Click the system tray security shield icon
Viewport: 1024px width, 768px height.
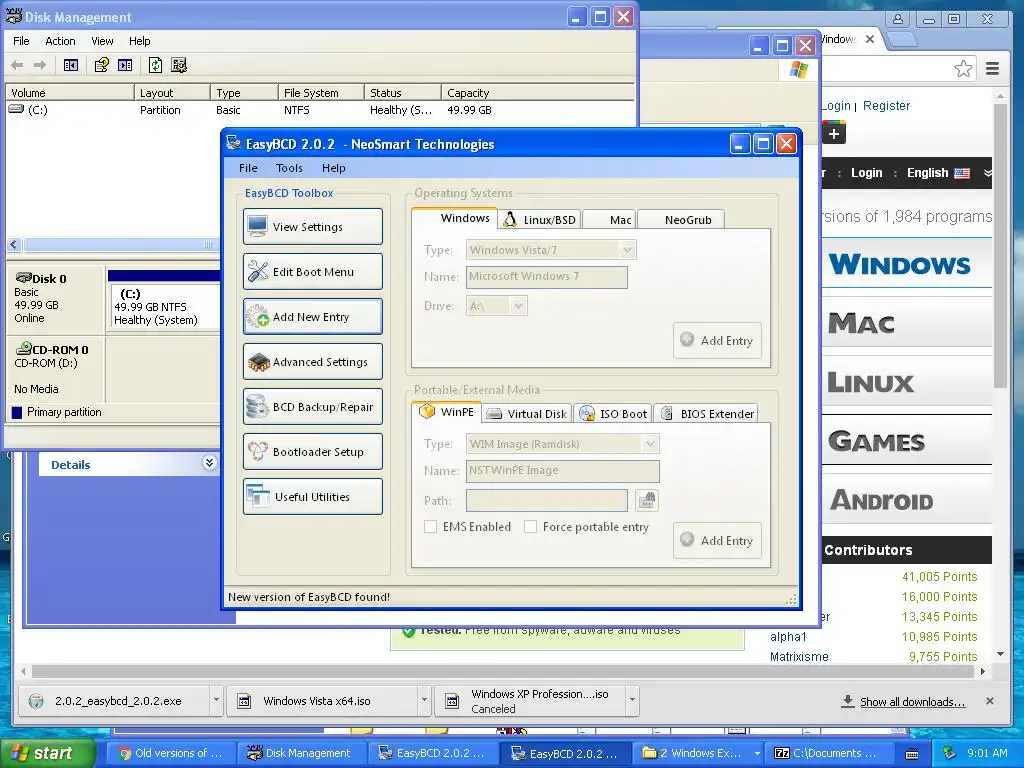pyautogui.click(x=950, y=753)
